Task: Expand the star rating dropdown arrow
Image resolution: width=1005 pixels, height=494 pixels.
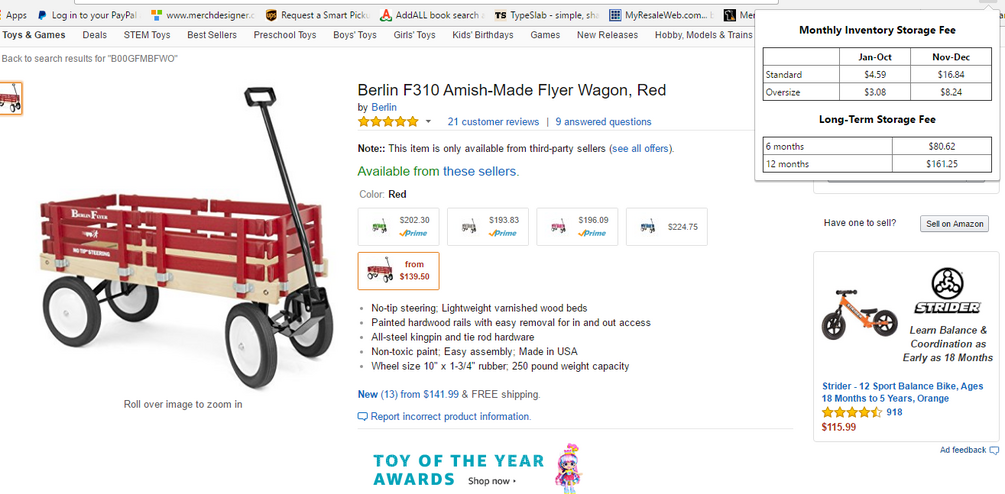Action: click(429, 122)
